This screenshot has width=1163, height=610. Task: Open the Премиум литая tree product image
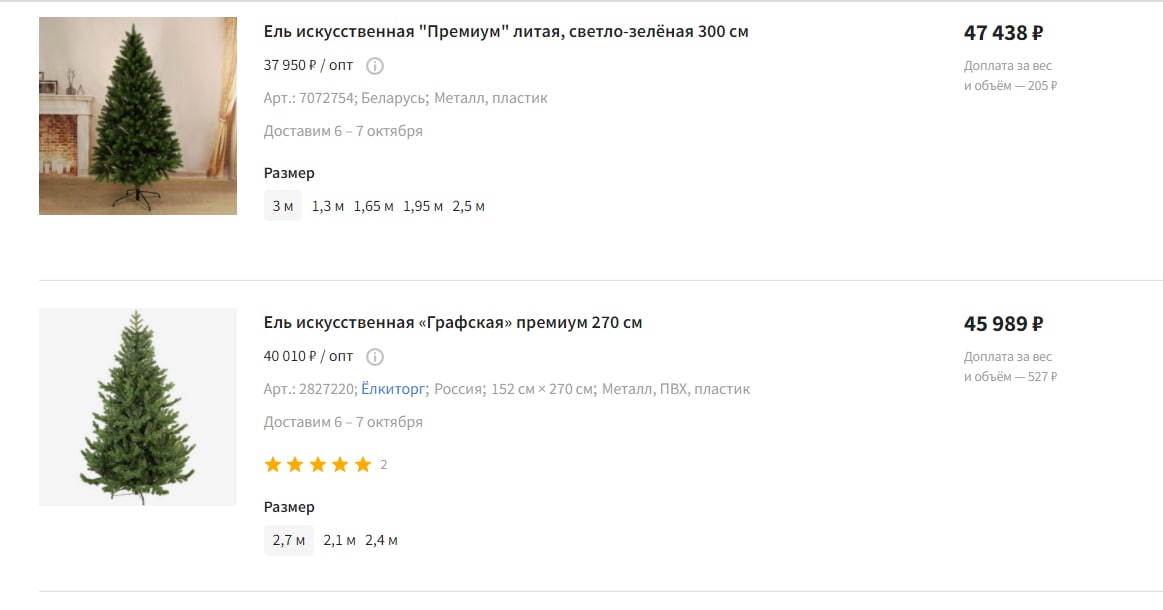(x=138, y=115)
